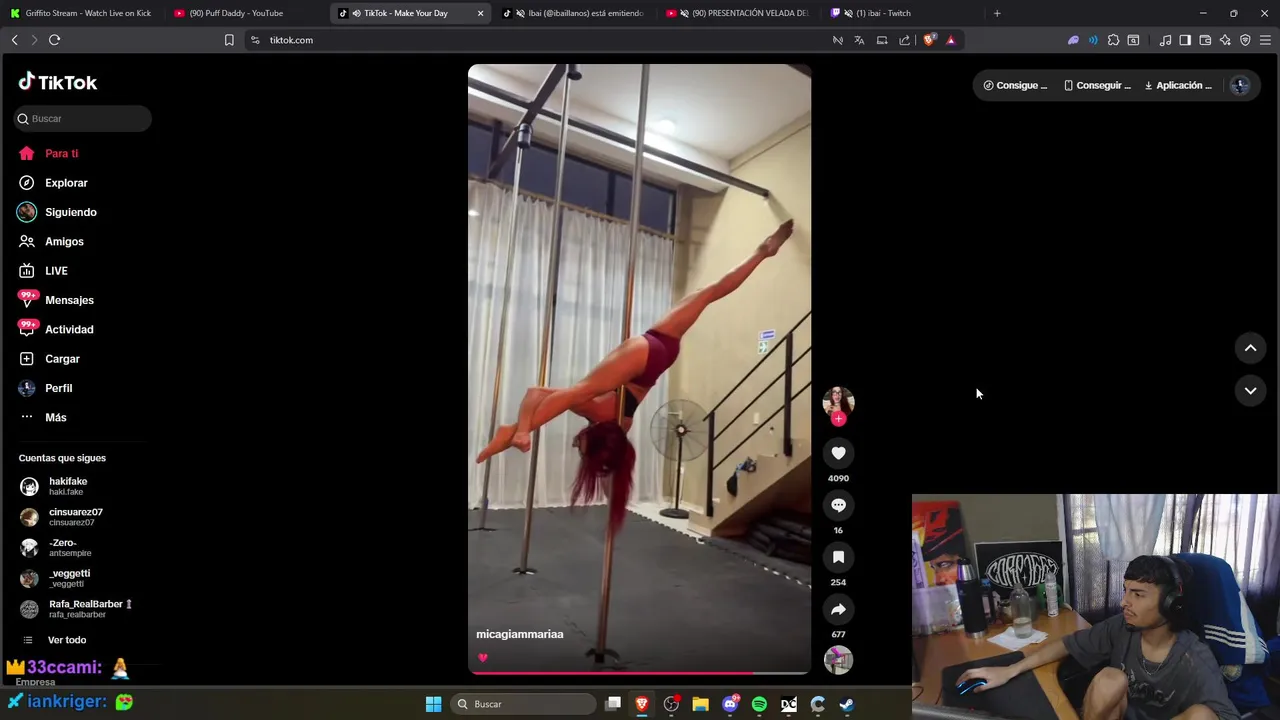Expand followed accounts with Ver todo
Viewport: 1280px width, 720px height.
coord(55,640)
